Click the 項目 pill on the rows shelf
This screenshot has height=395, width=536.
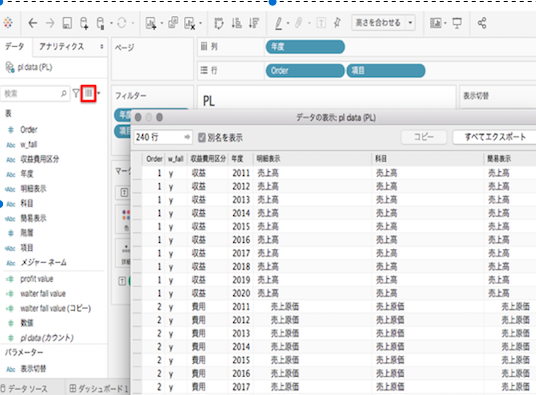pyautogui.click(x=386, y=71)
